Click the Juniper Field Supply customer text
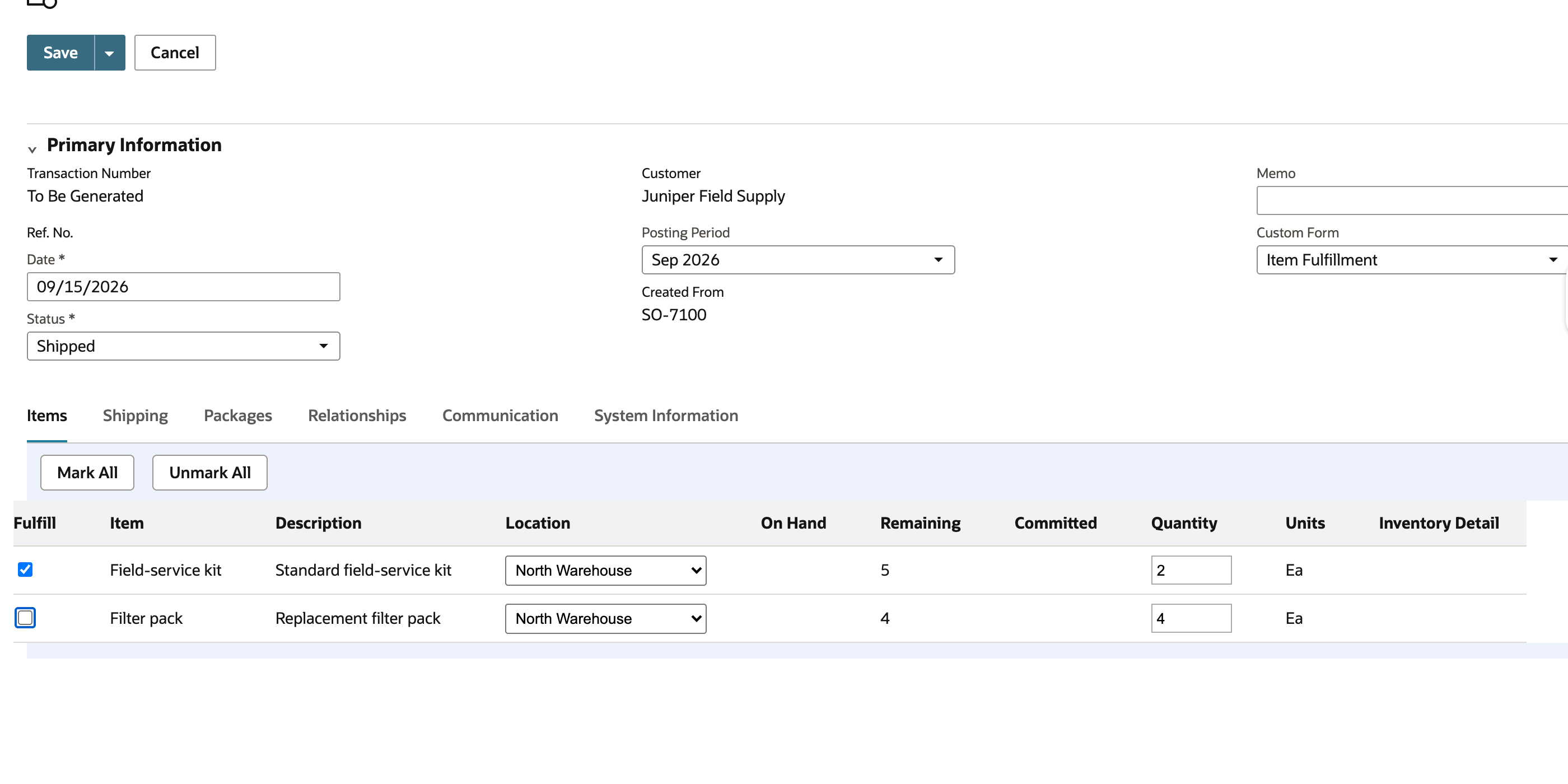 pos(713,196)
